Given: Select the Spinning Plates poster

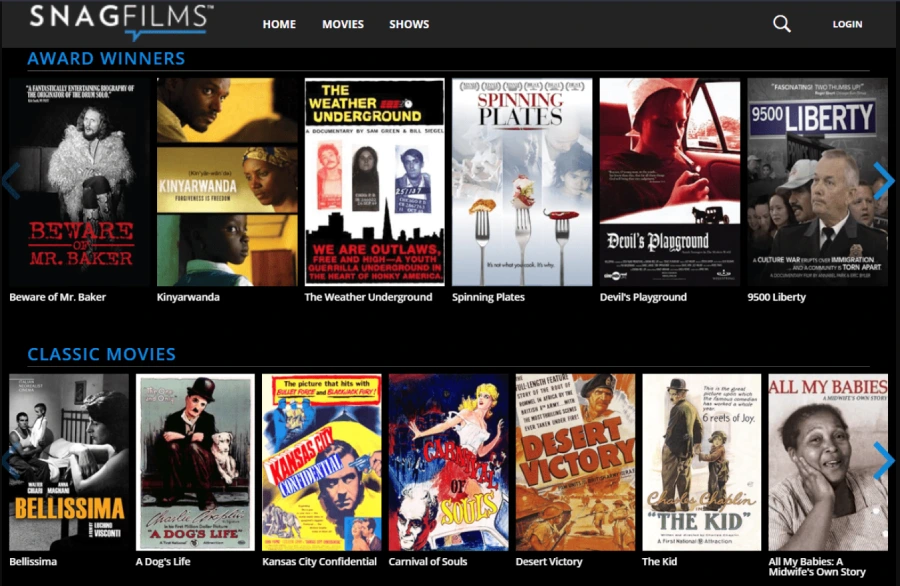Looking at the screenshot, I should tap(521, 180).
